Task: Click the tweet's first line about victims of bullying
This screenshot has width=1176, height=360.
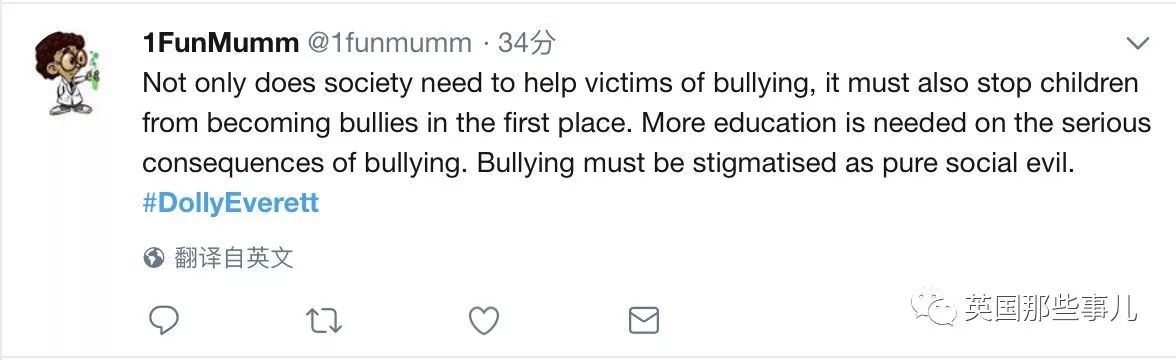Action: click(640, 83)
